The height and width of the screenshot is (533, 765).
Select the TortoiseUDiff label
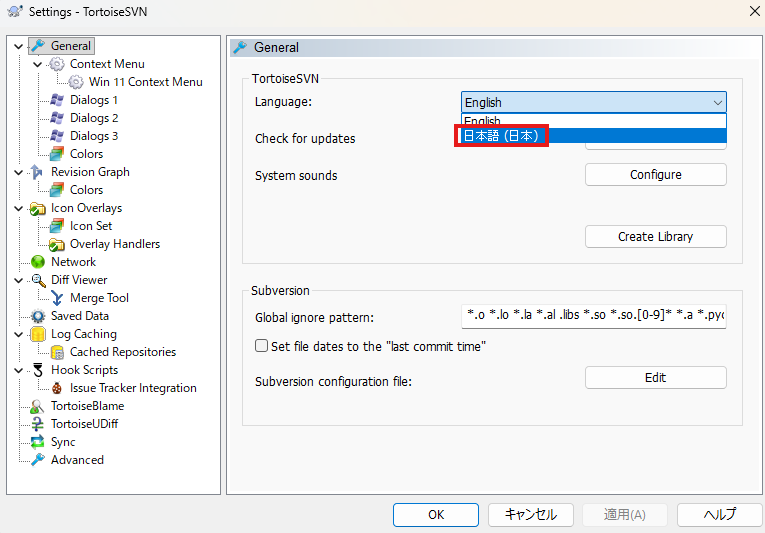point(84,424)
